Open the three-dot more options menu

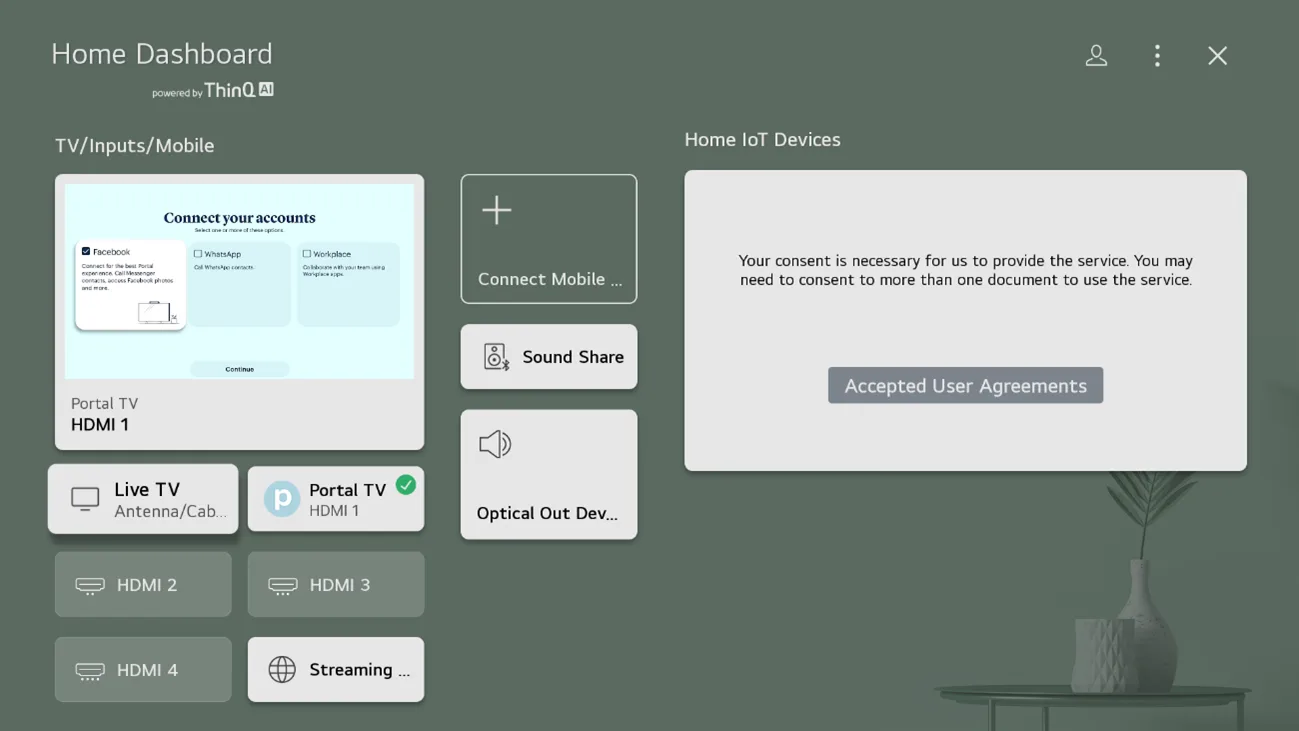[1157, 56]
